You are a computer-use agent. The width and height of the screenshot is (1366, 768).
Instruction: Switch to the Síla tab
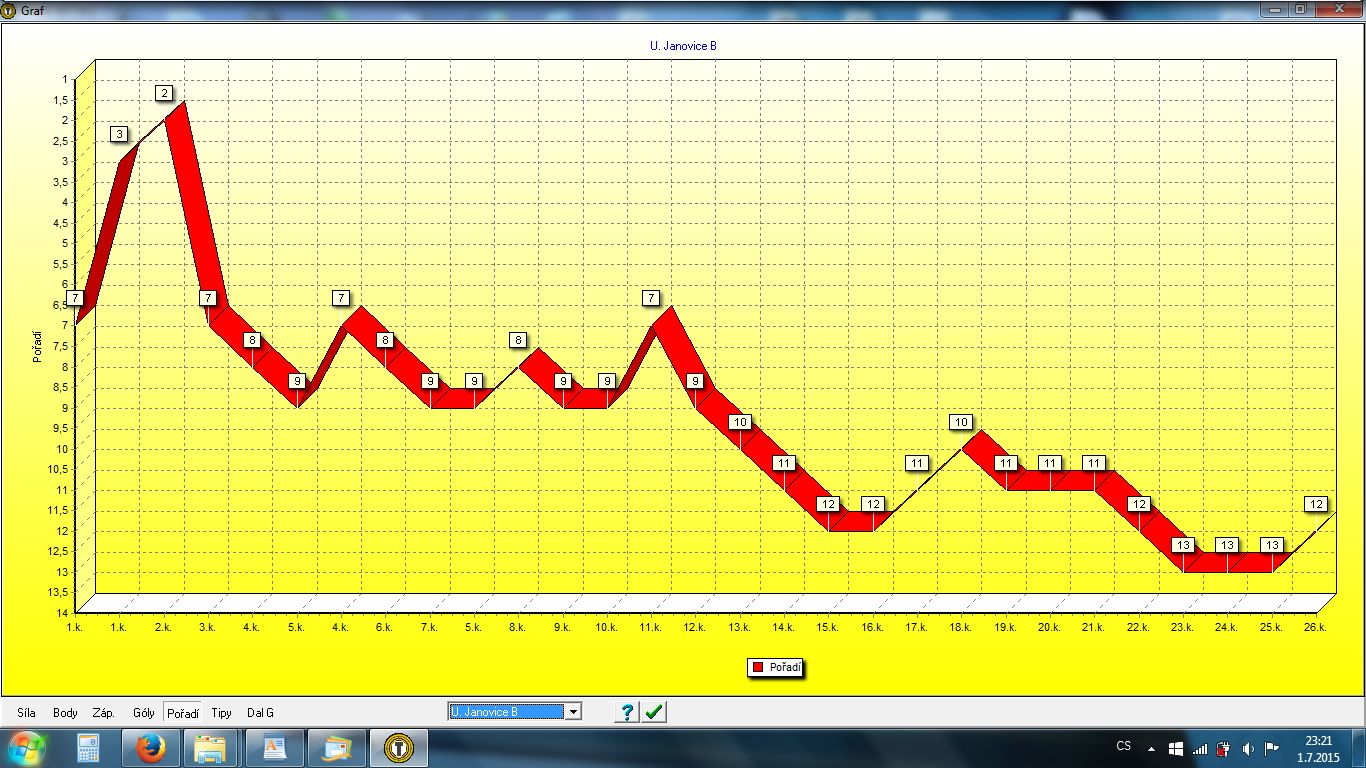[26, 713]
